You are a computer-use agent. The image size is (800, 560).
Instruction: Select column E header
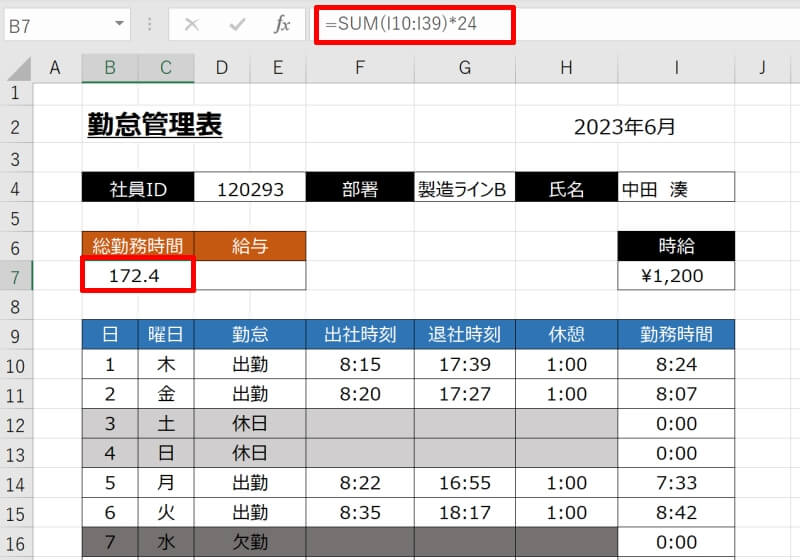278,68
